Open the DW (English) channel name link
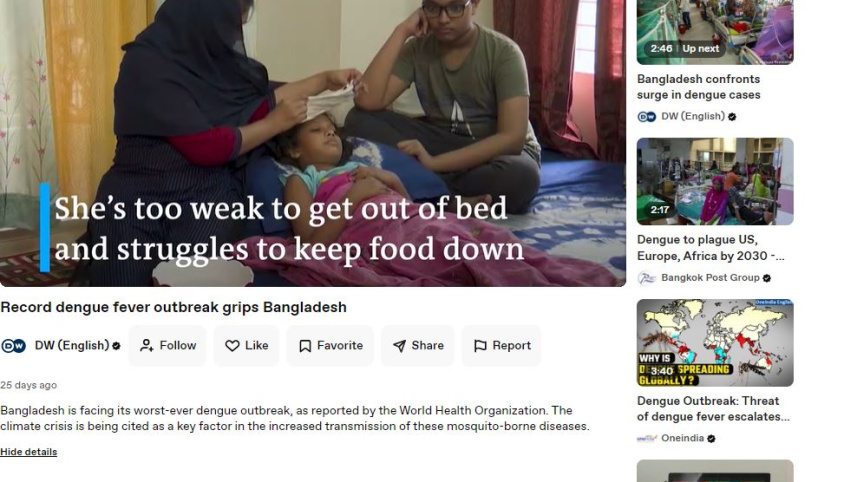857x482 pixels. (x=72, y=345)
